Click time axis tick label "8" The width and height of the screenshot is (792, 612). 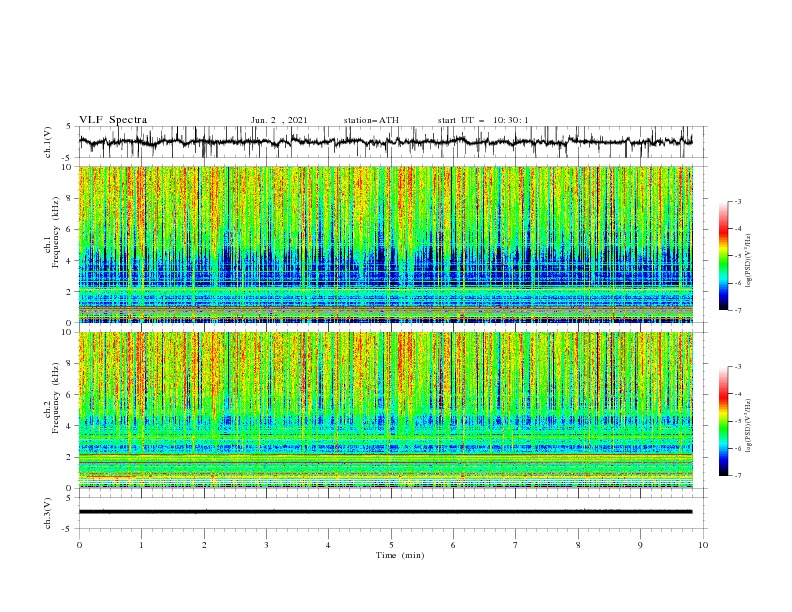[578, 545]
